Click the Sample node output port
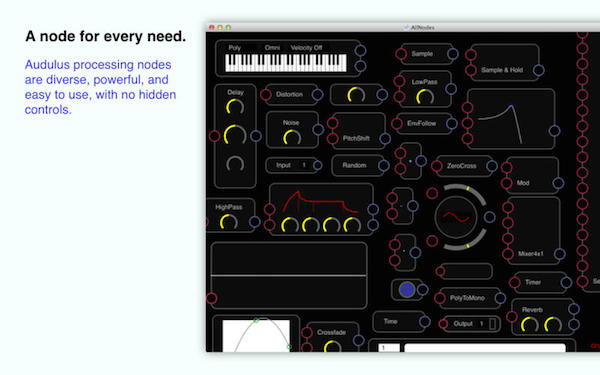The height and width of the screenshot is (375, 600). coord(453,54)
